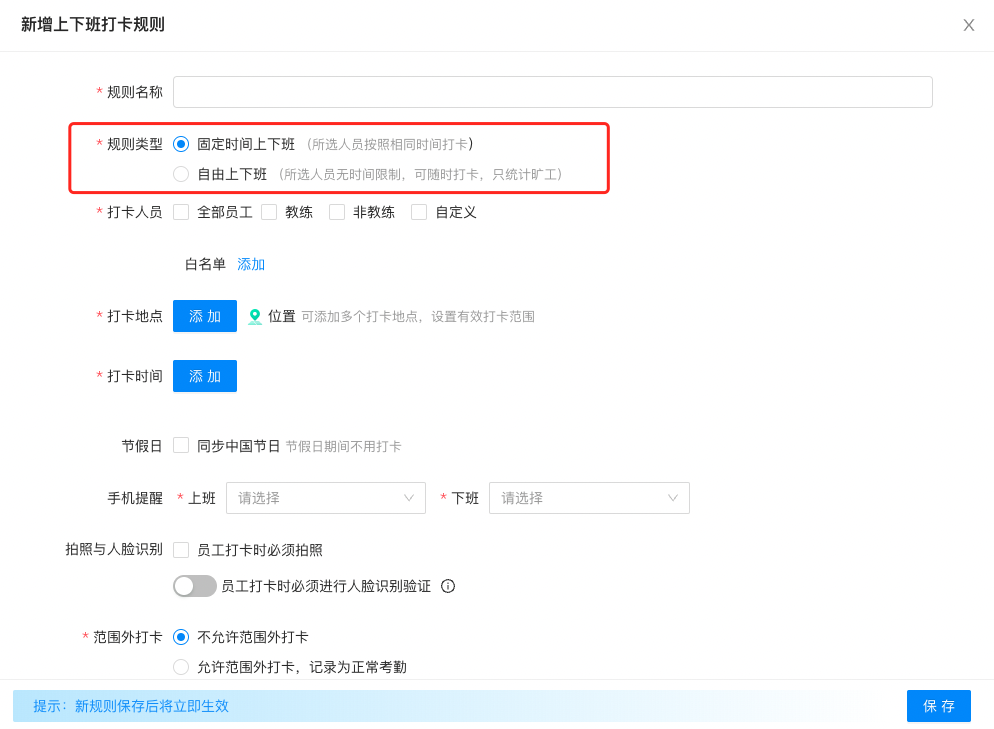Check the 全部员工 checkbox

[181, 212]
